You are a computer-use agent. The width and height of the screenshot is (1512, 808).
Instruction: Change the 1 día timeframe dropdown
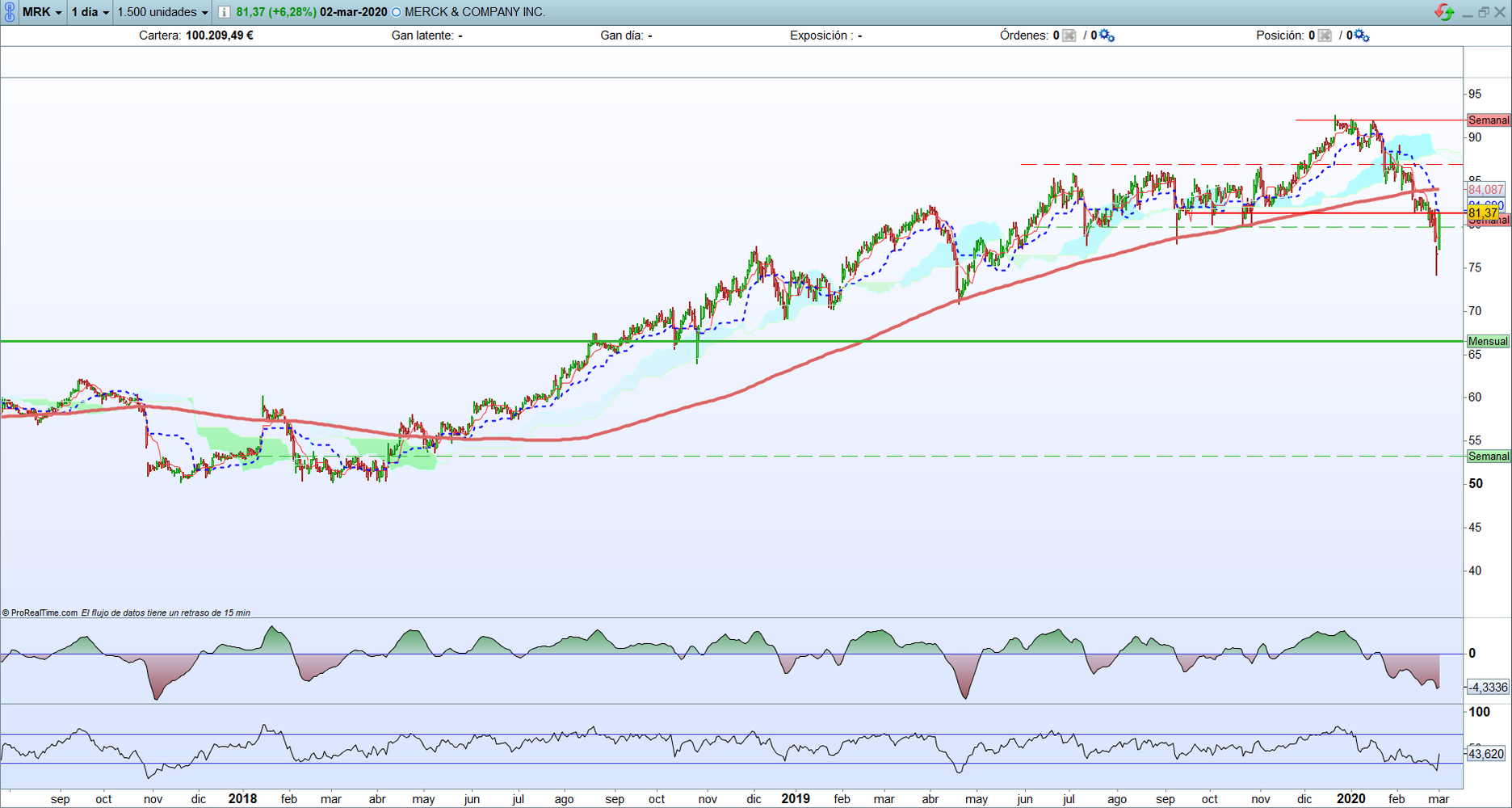pyautogui.click(x=90, y=12)
